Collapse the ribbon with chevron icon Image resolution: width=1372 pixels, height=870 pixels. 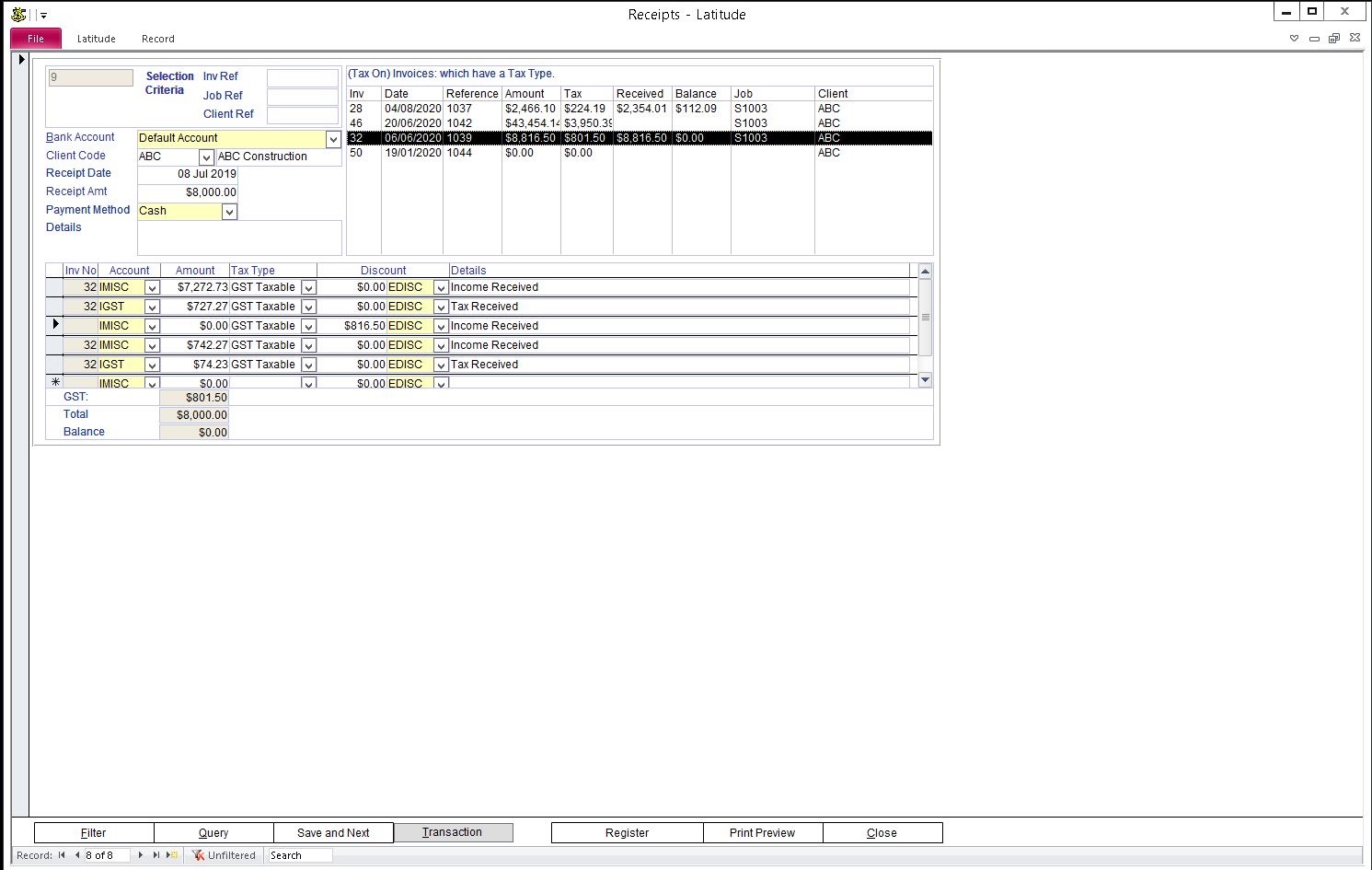(1294, 39)
